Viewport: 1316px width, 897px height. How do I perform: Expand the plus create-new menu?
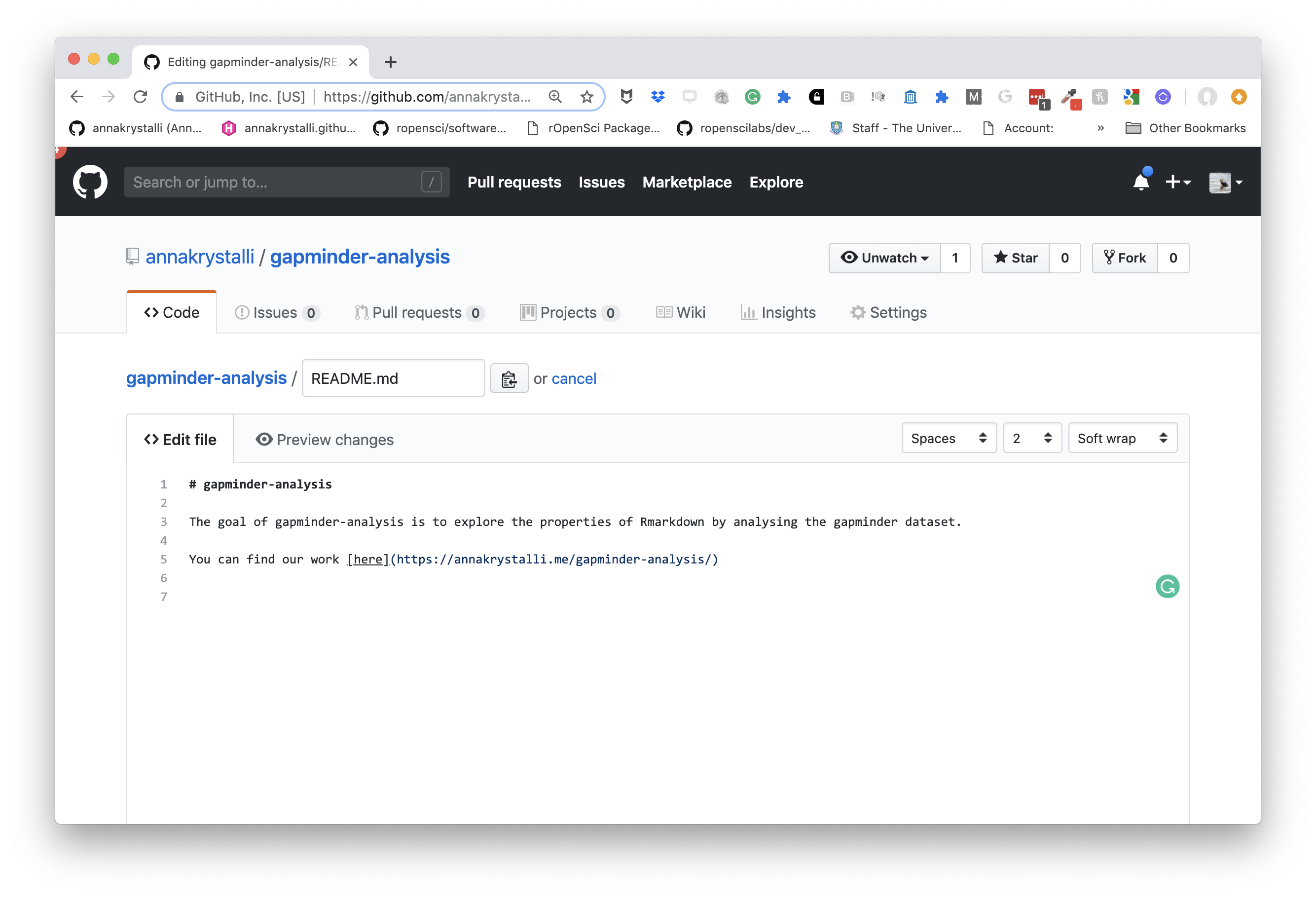click(x=1178, y=182)
